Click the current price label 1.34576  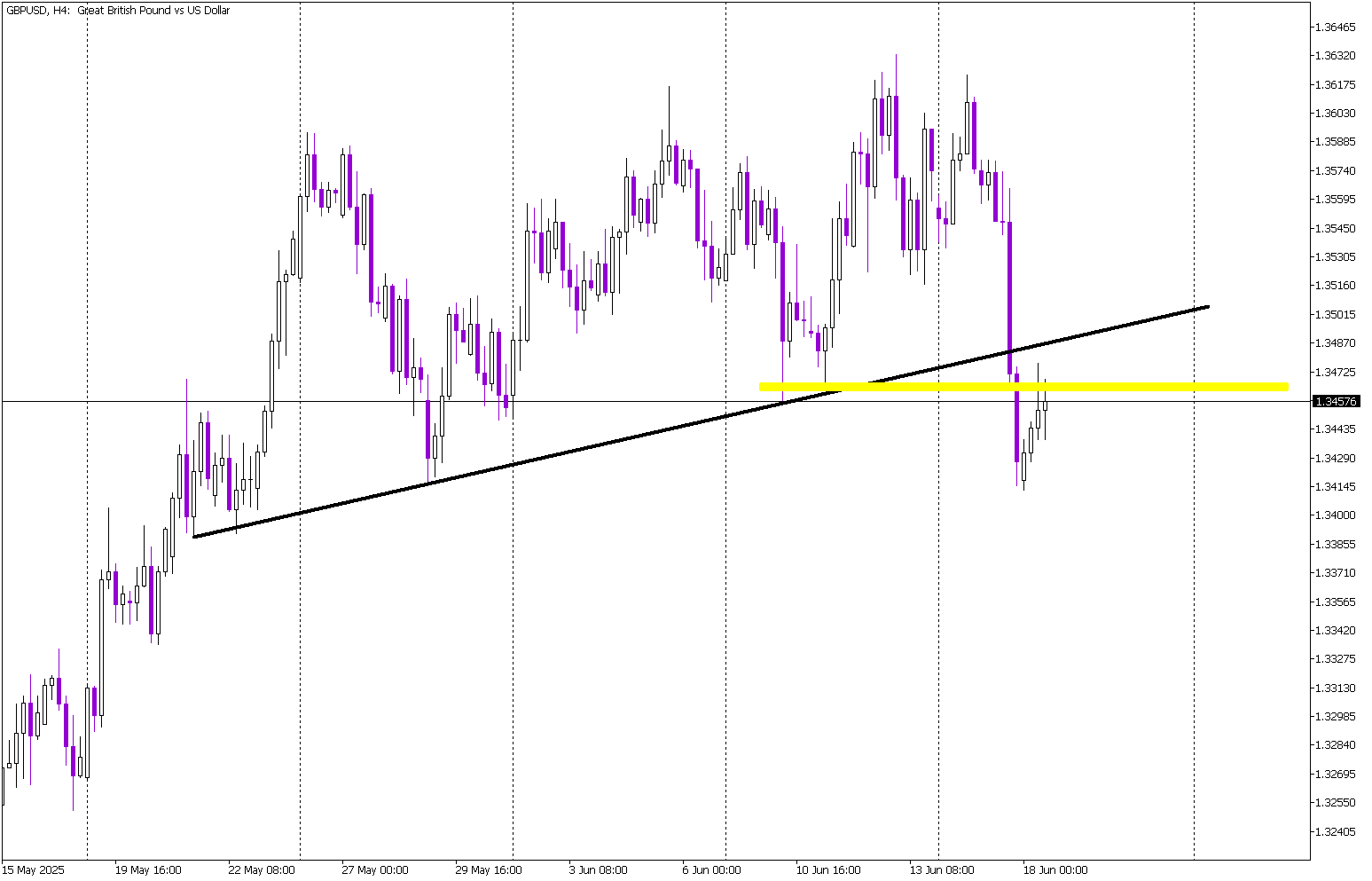point(1337,402)
